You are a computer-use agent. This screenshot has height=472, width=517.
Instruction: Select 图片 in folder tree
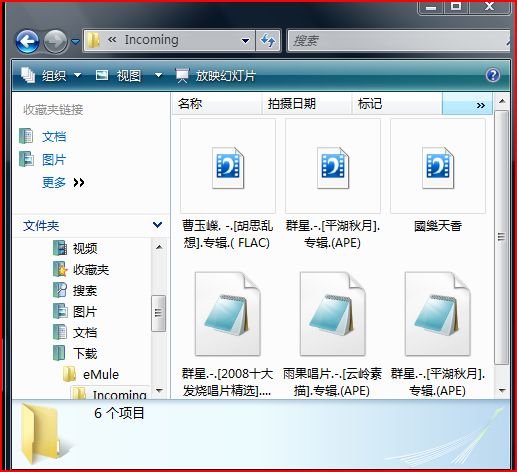(85, 312)
